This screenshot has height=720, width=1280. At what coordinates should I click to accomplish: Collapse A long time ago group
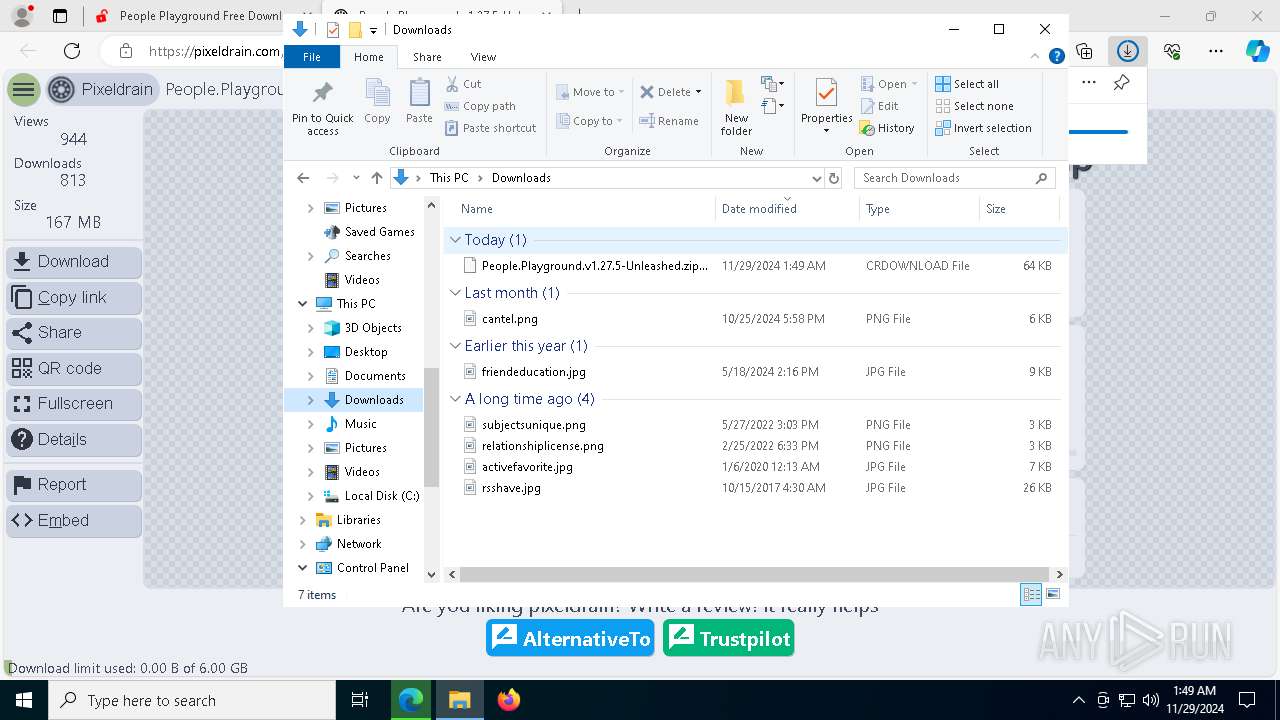click(x=455, y=399)
